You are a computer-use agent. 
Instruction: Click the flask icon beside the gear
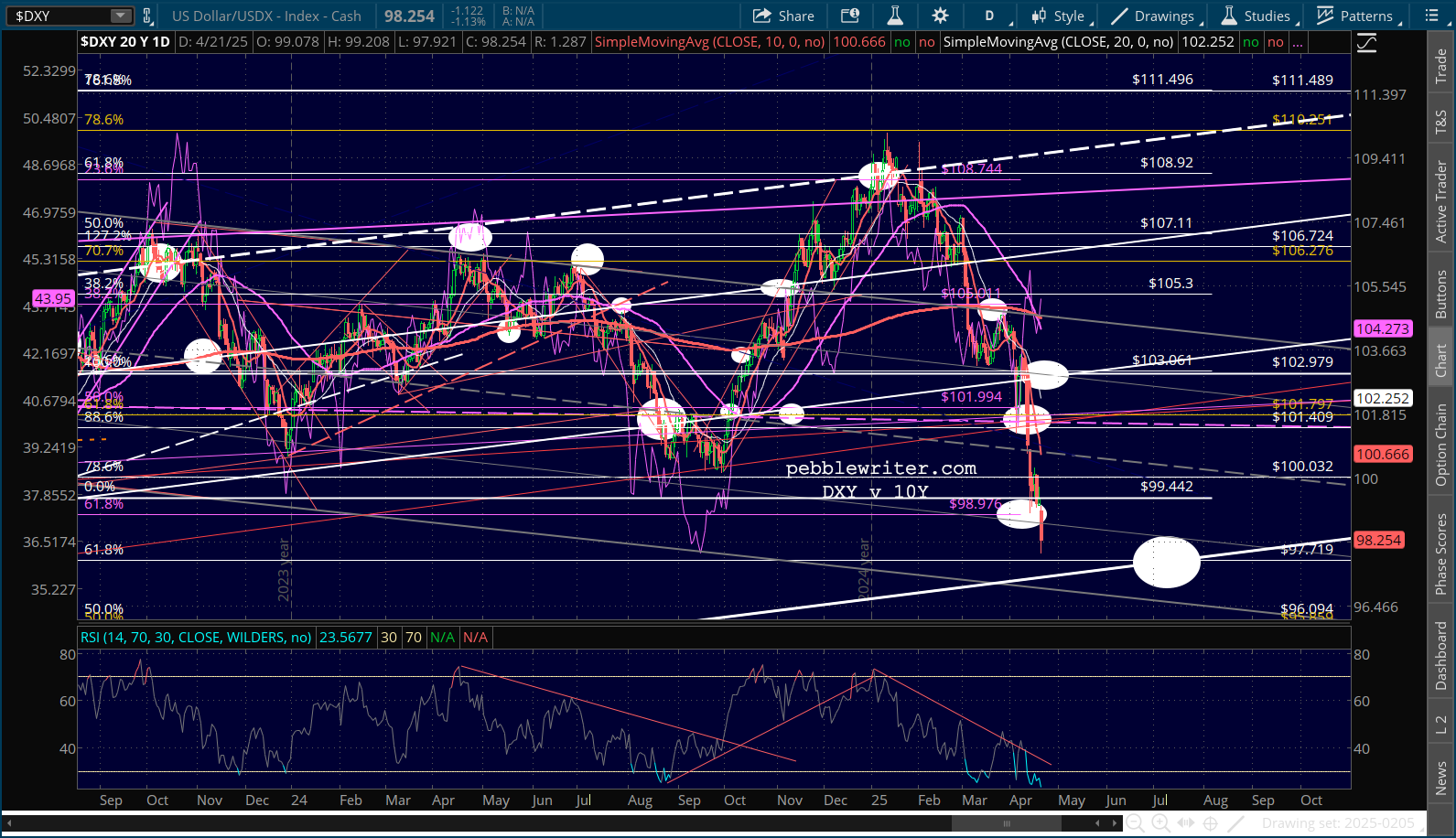(895, 16)
